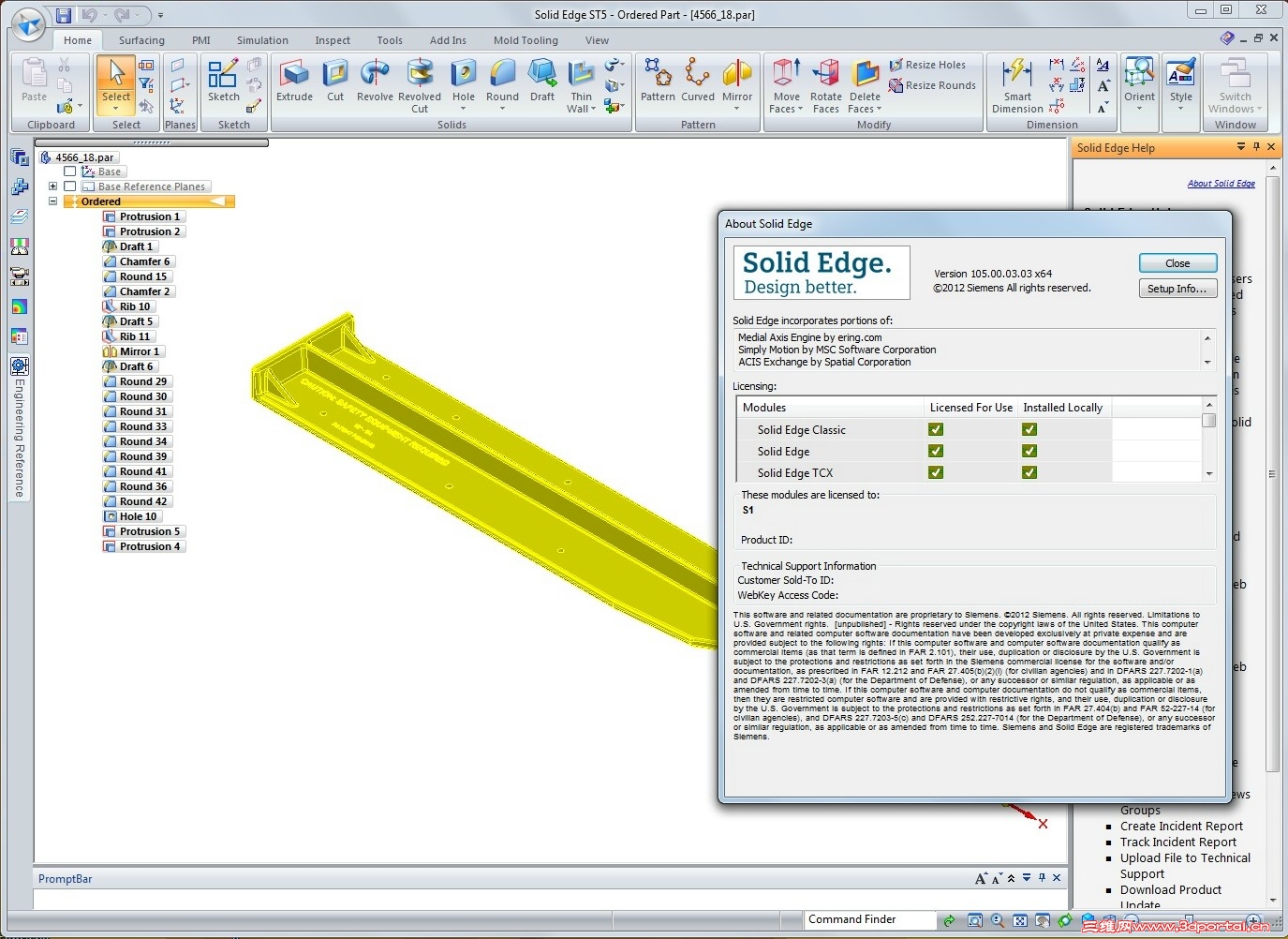Toggle Solid Edge Classic Licensed For Use checkbox
The height and width of the screenshot is (939, 1288).
pyautogui.click(x=935, y=429)
